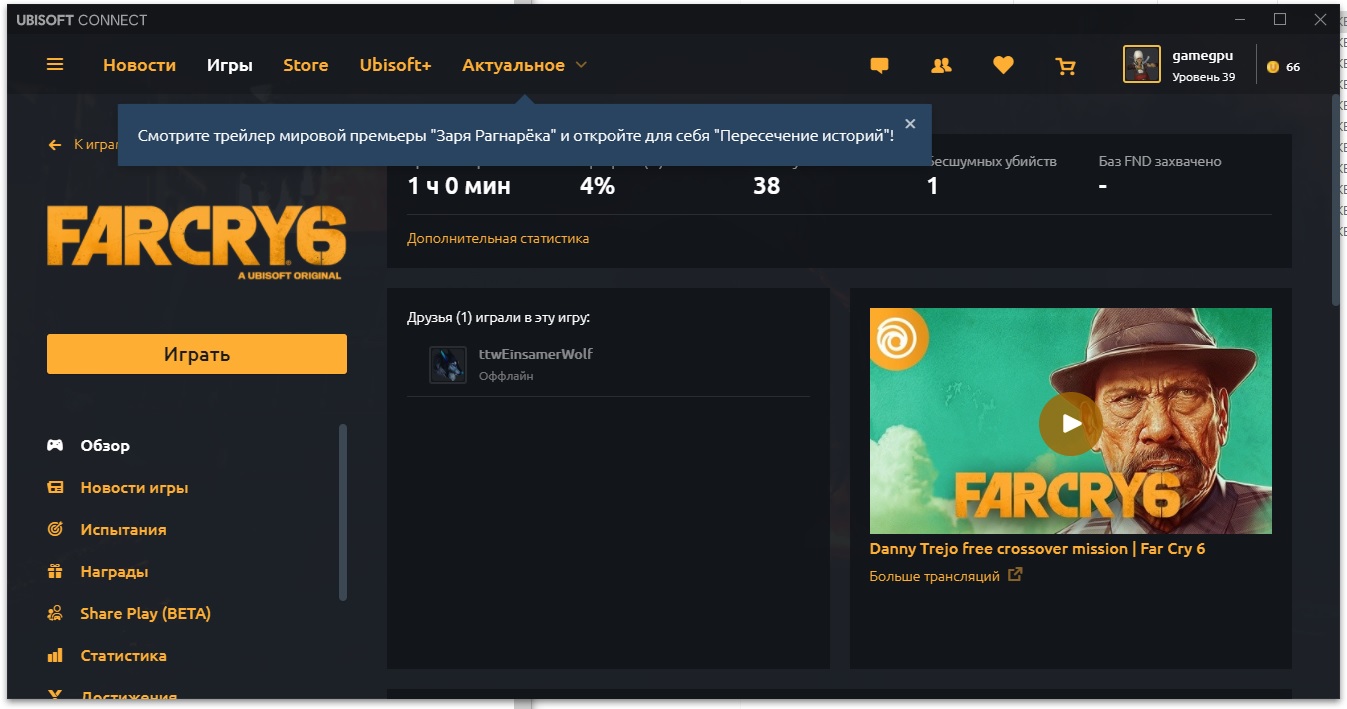
Task: Open the Ubisoft+ tab
Action: pyautogui.click(x=396, y=65)
